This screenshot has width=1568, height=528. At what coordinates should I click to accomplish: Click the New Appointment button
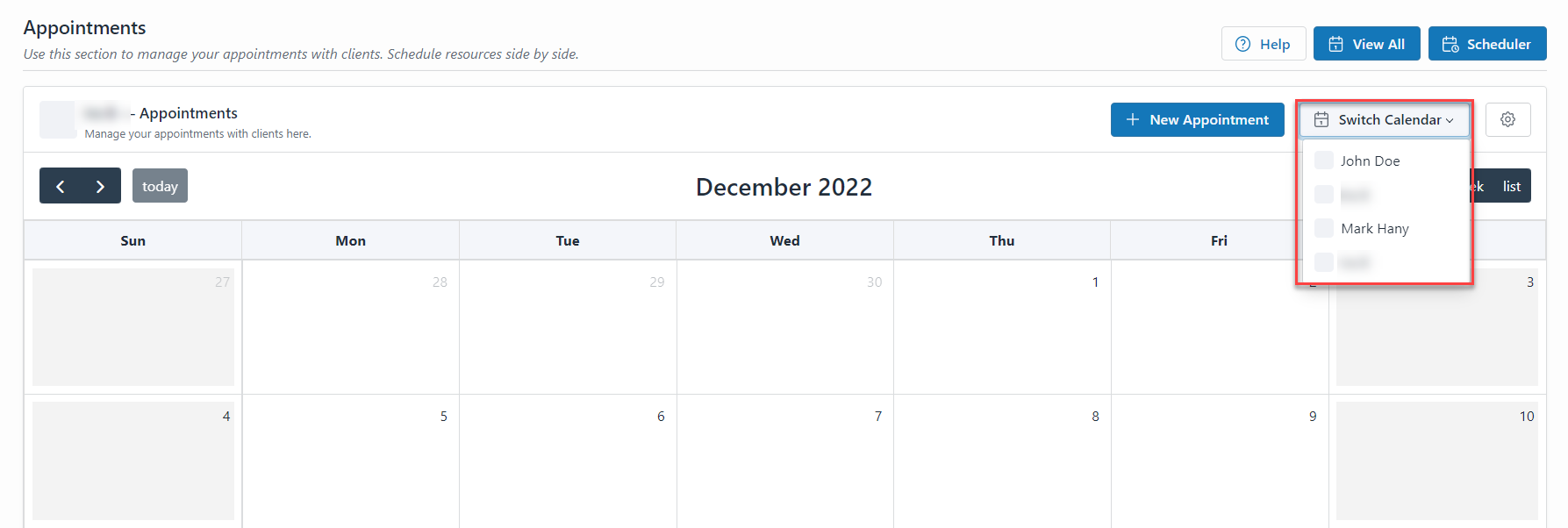pyautogui.click(x=1197, y=119)
